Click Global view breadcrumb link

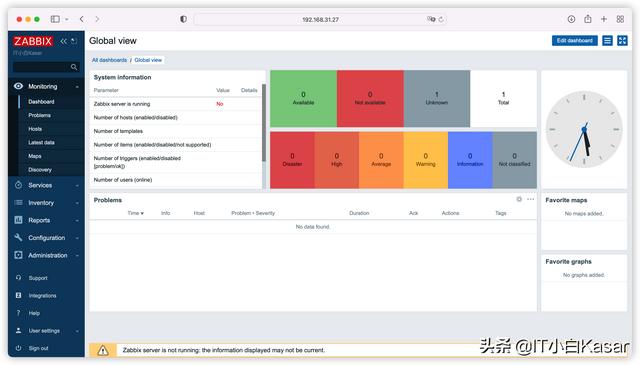click(x=148, y=60)
